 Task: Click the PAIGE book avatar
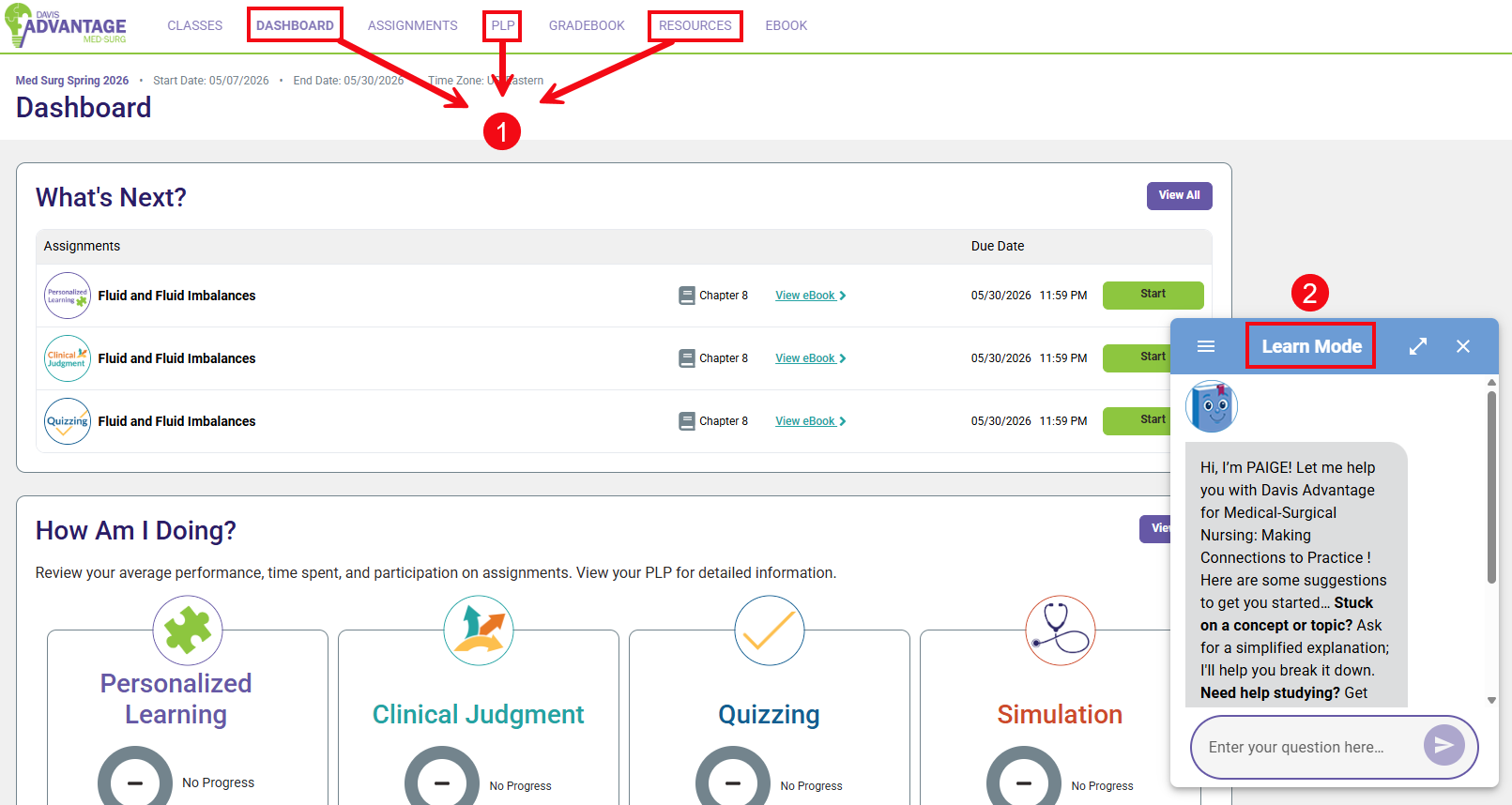click(1212, 406)
